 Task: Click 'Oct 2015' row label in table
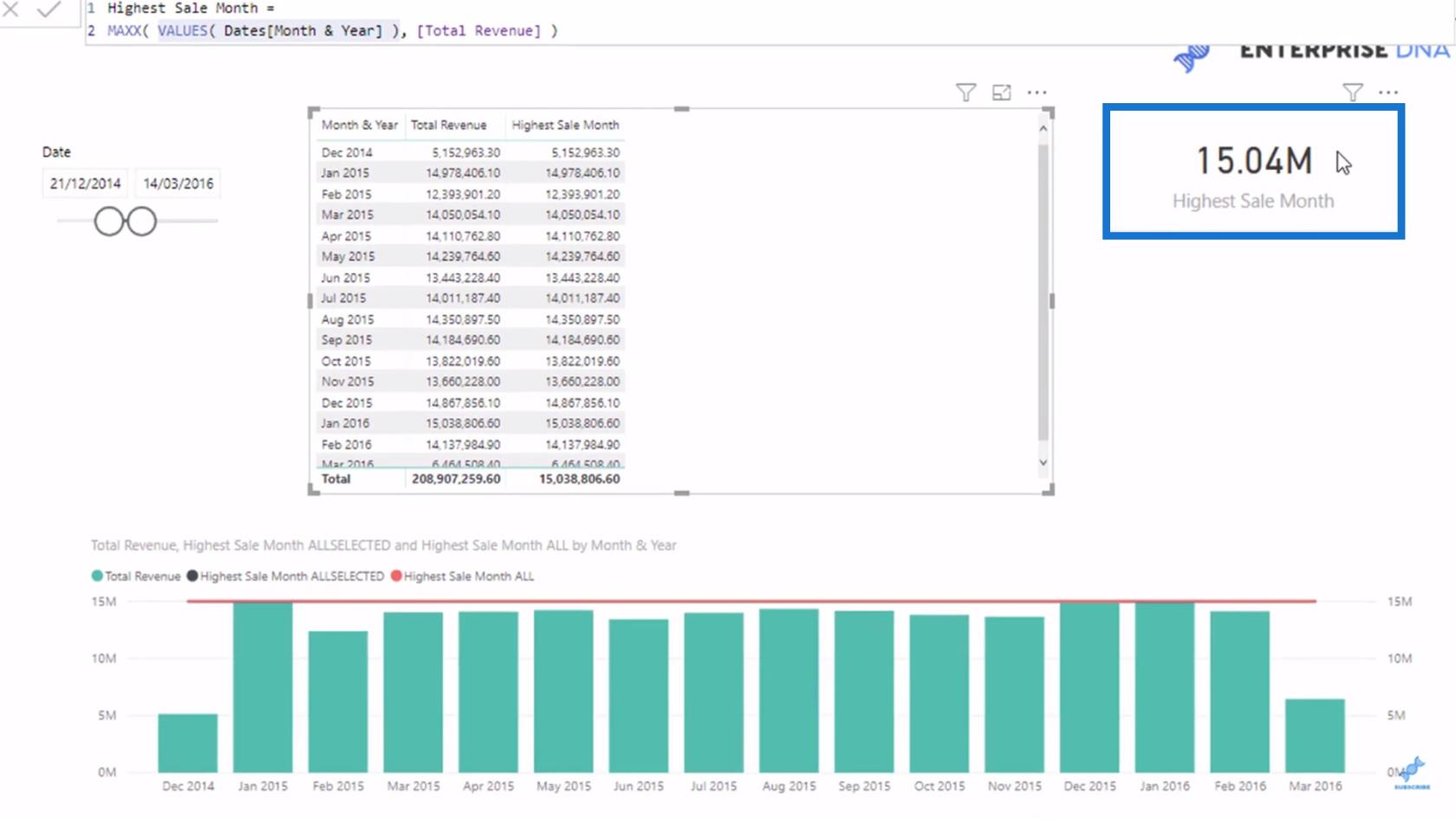346,361
